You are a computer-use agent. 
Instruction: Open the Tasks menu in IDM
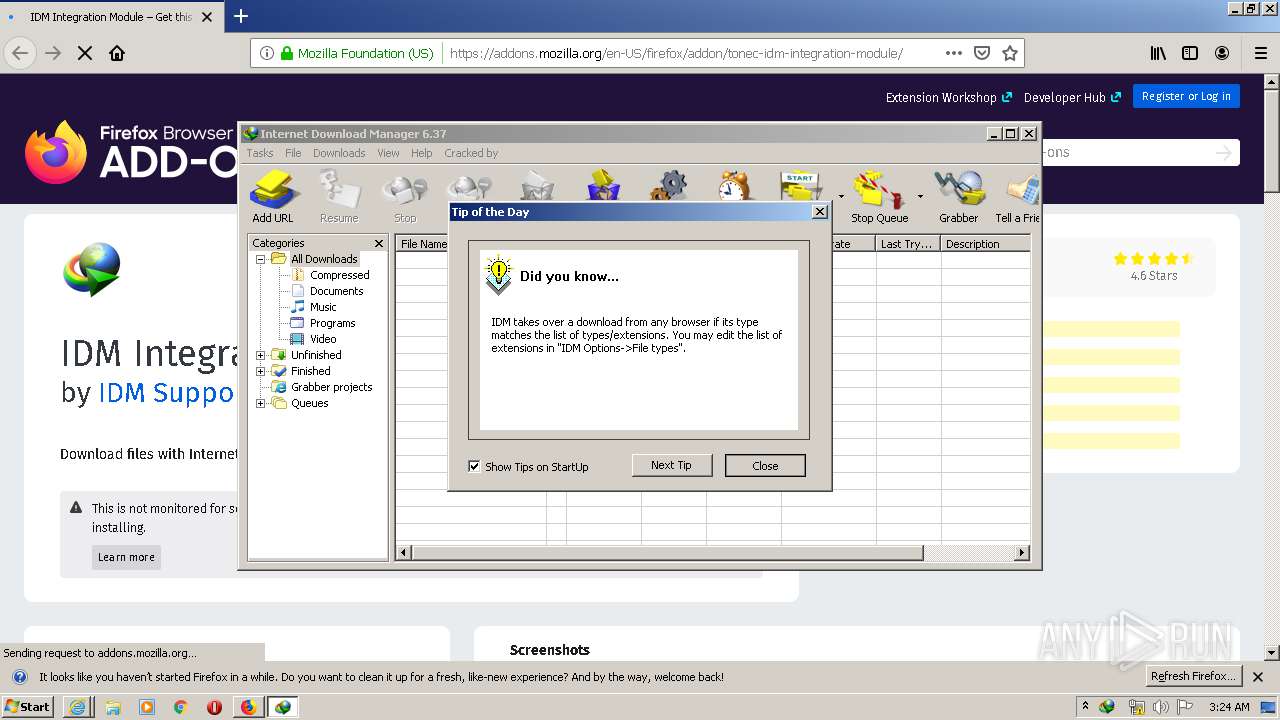(x=260, y=153)
